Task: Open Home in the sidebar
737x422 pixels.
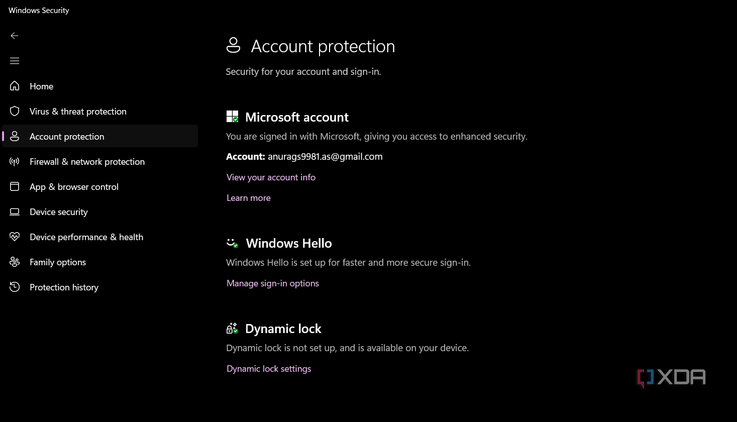Action: pyautogui.click(x=100, y=86)
